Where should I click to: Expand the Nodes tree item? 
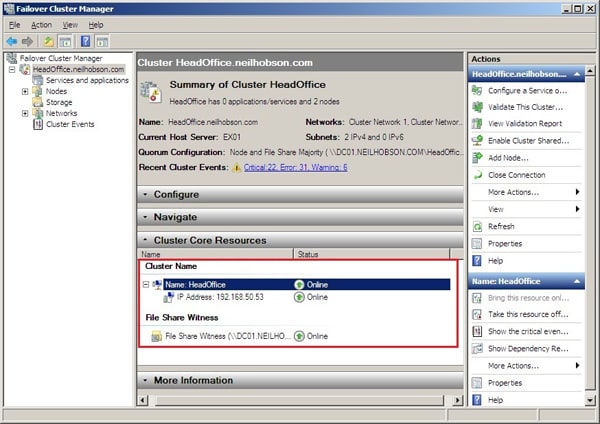(x=25, y=91)
